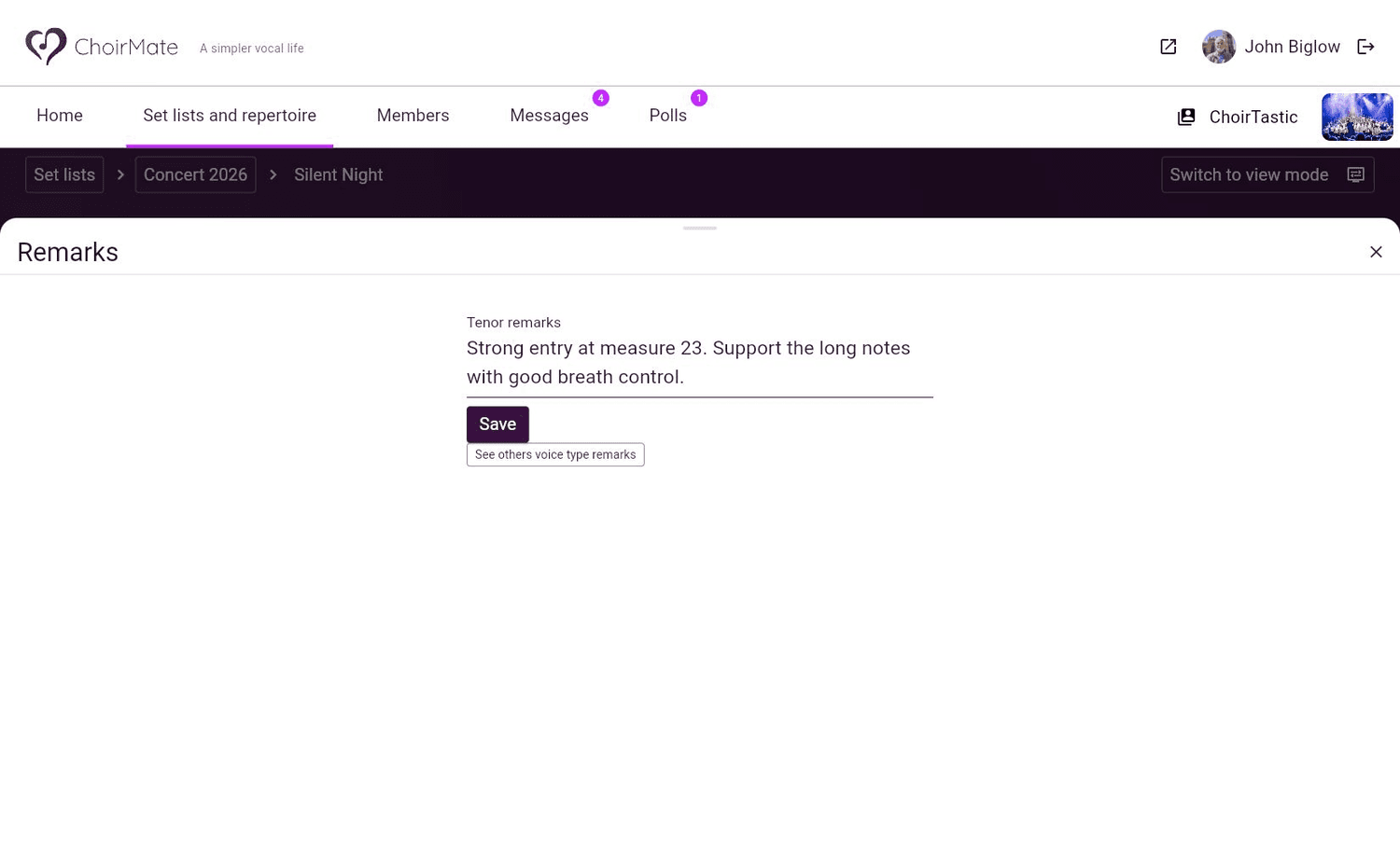Click the John Biglow user name
Screen dimensions: 1400x848
pyautogui.click(x=1292, y=47)
